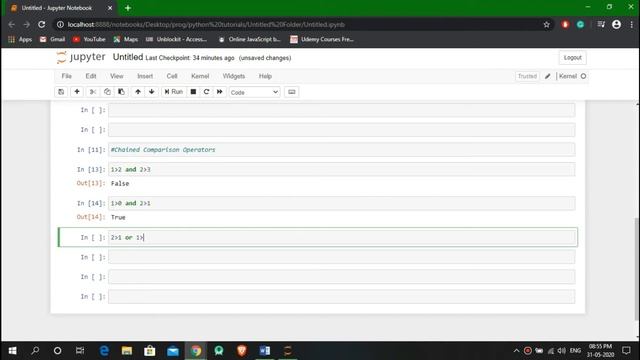The height and width of the screenshot is (360, 640).
Task: Open the Apps bookmark shortcut
Action: tap(20, 40)
